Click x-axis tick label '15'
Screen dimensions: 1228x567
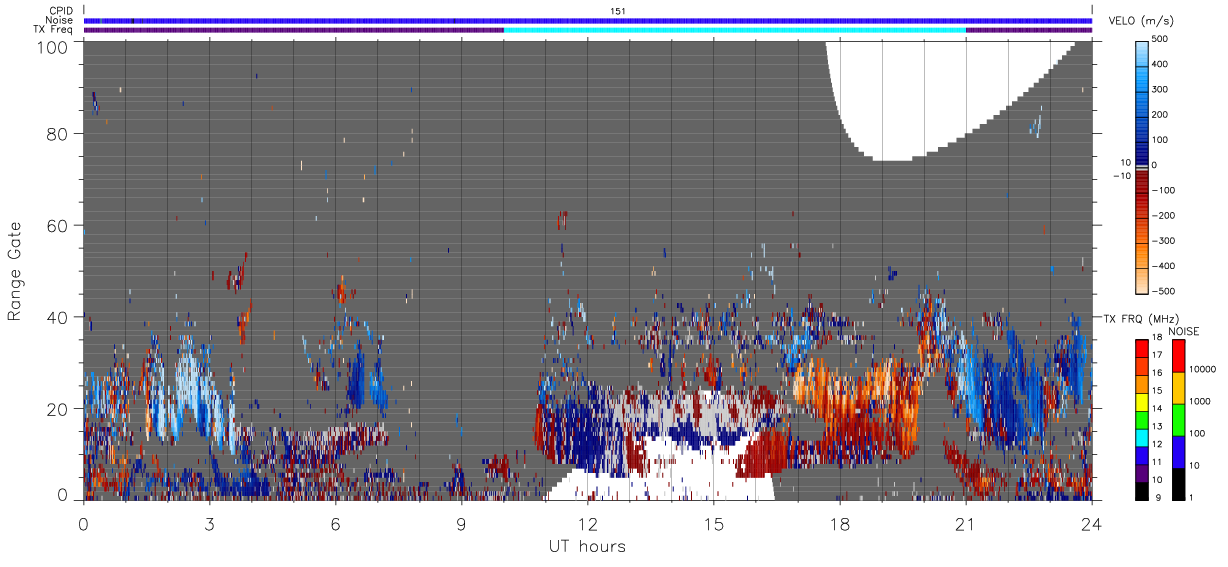[714, 523]
